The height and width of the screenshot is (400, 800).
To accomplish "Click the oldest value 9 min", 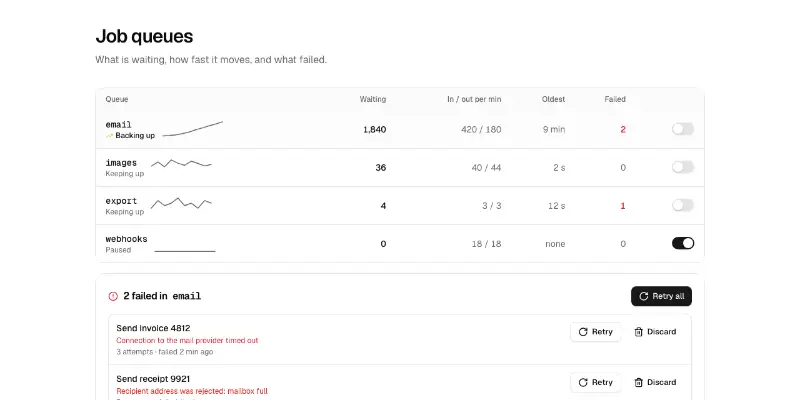I will pos(554,130).
